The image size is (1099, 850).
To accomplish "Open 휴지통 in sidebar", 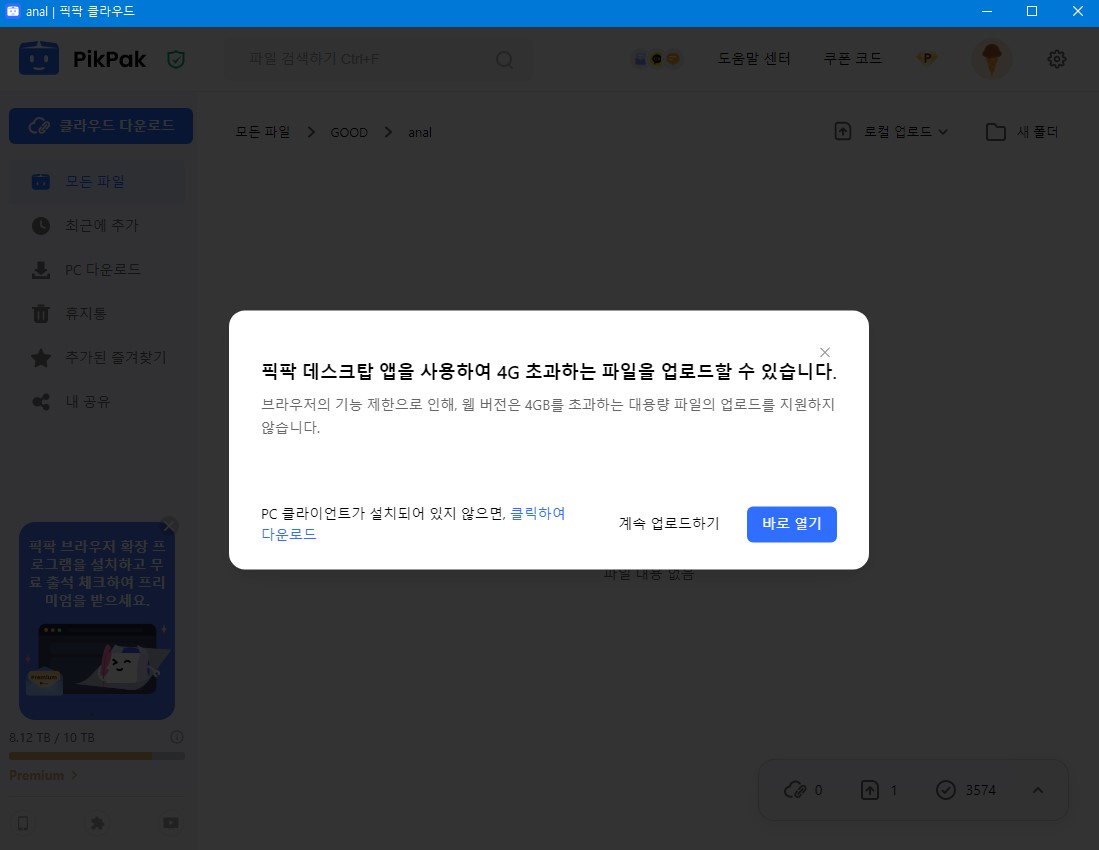I will 98,313.
